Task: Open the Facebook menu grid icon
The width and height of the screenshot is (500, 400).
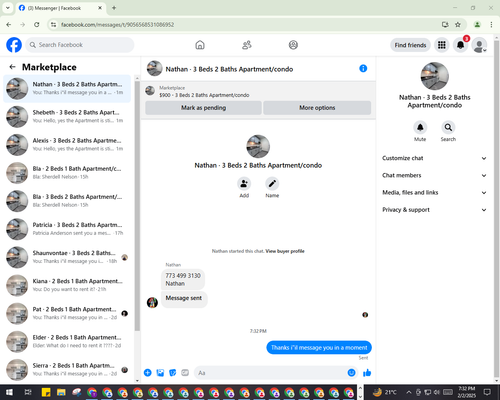Action: [442, 45]
